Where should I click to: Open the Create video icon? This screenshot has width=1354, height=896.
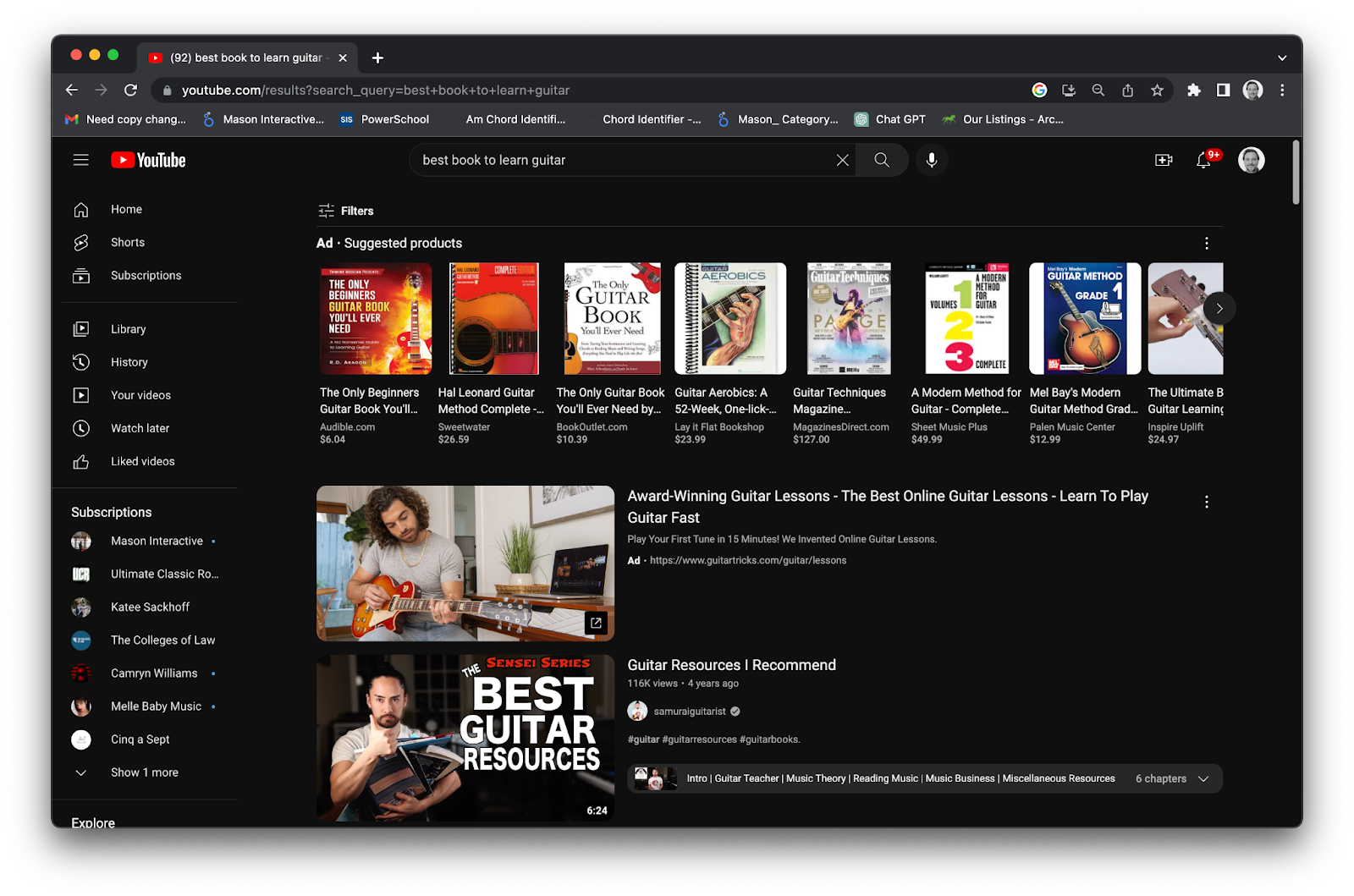tap(1164, 160)
